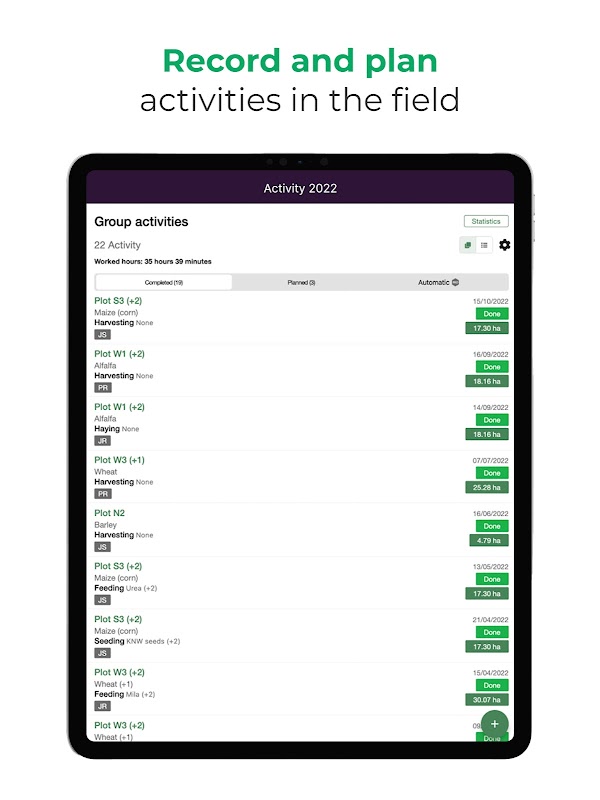The height and width of the screenshot is (800, 600).
Task: Tap PR badge under Wheat harvesting
Action: tap(103, 493)
